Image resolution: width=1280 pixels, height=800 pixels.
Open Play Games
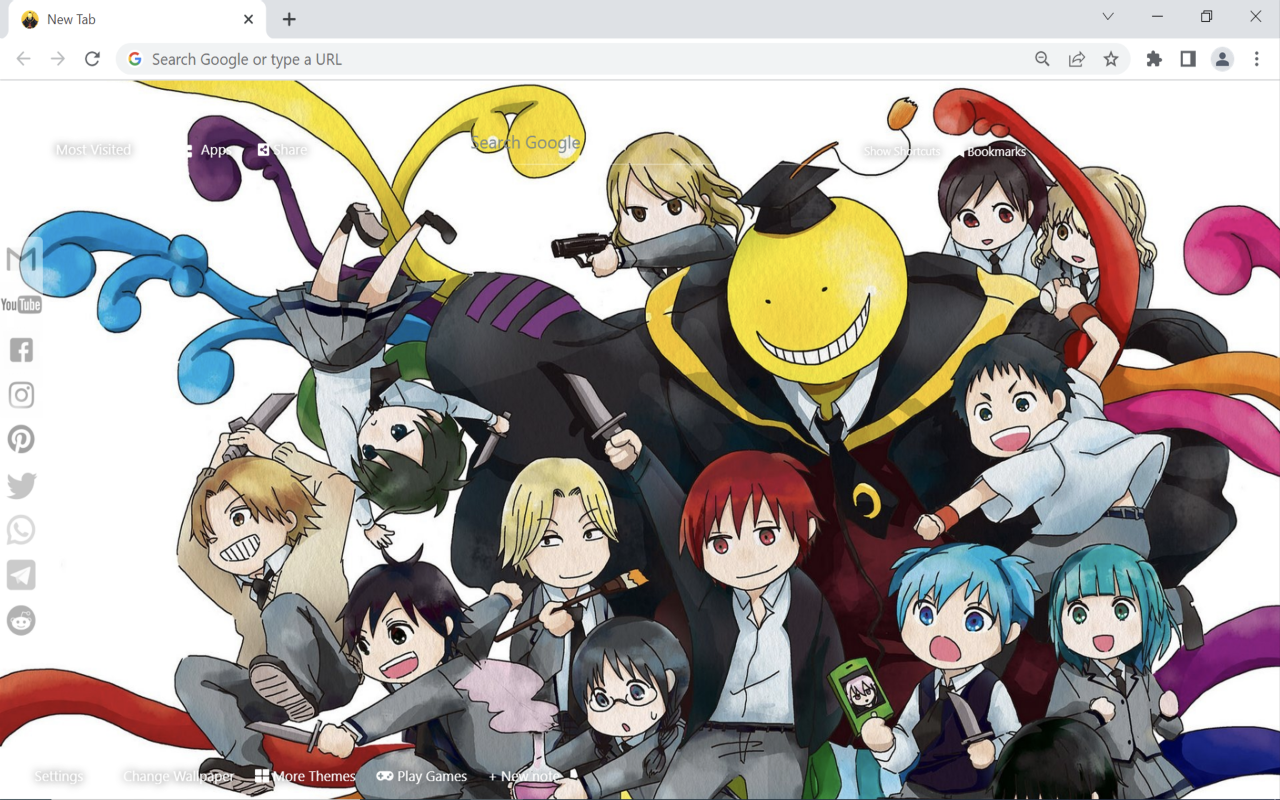pos(422,776)
